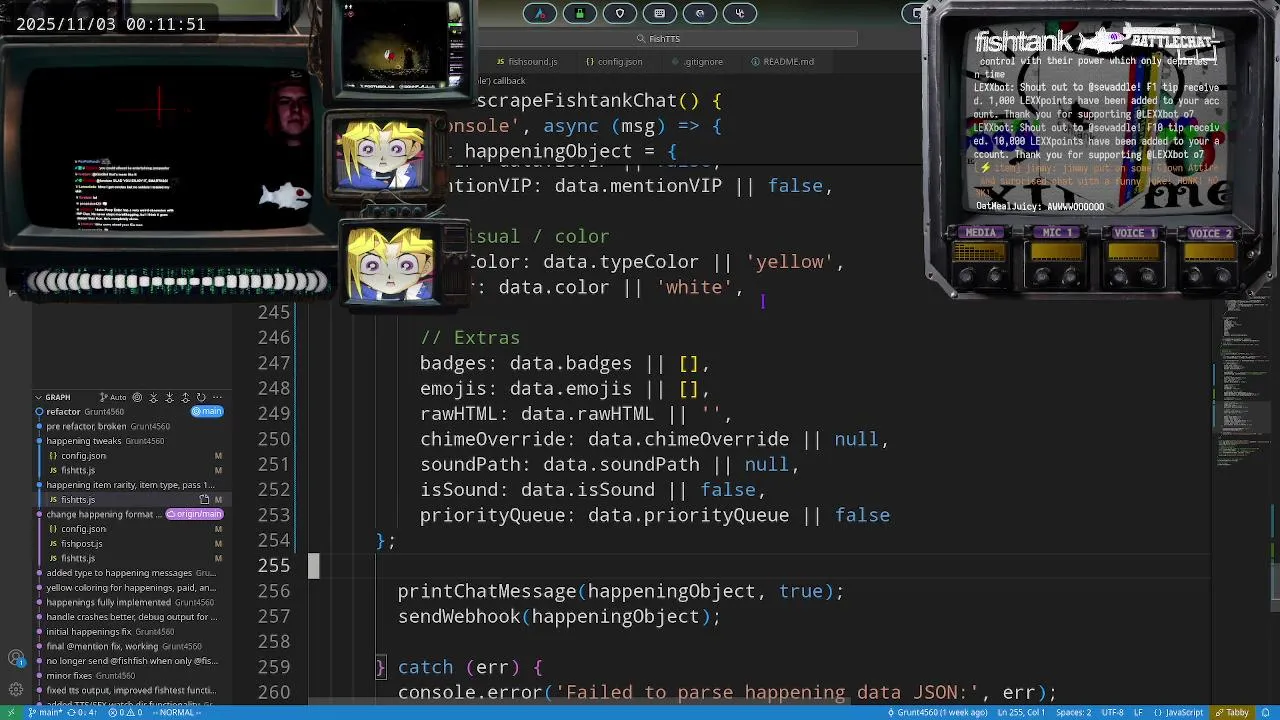Change LF end-of-line sequence
The width and height of the screenshot is (1280, 720).
[1138, 713]
